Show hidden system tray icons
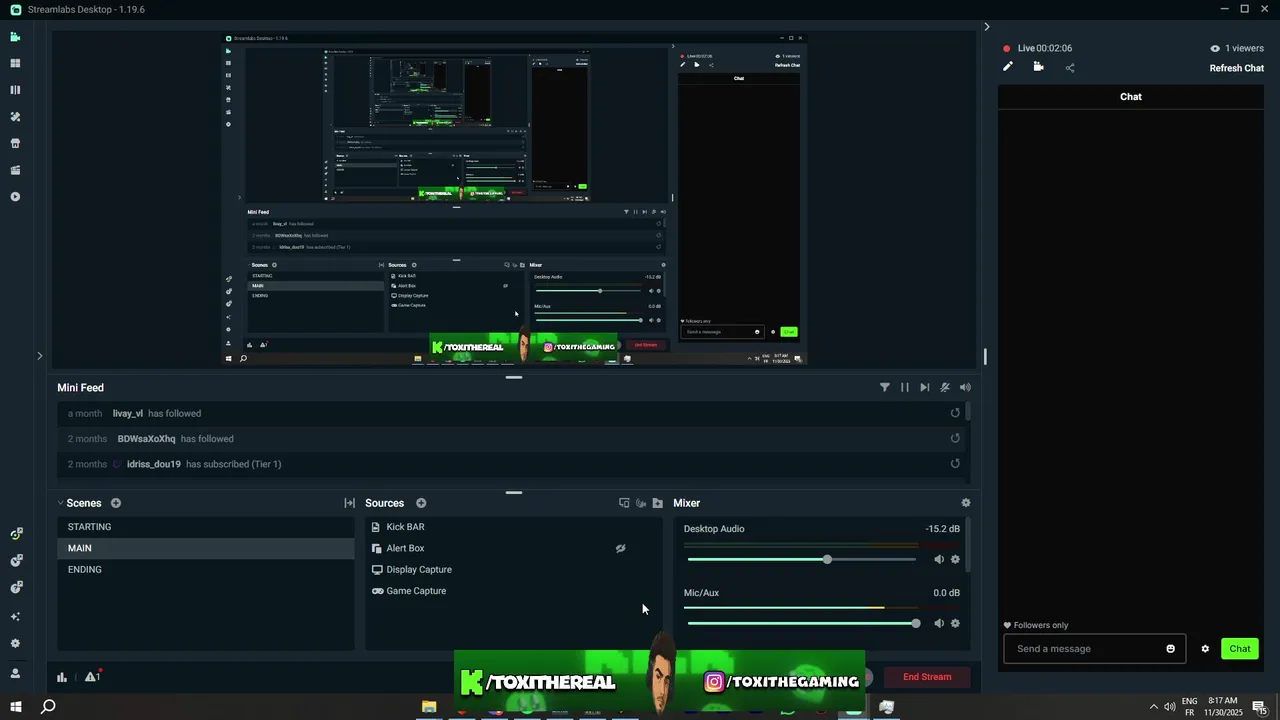1280x720 pixels. pyautogui.click(x=1153, y=707)
